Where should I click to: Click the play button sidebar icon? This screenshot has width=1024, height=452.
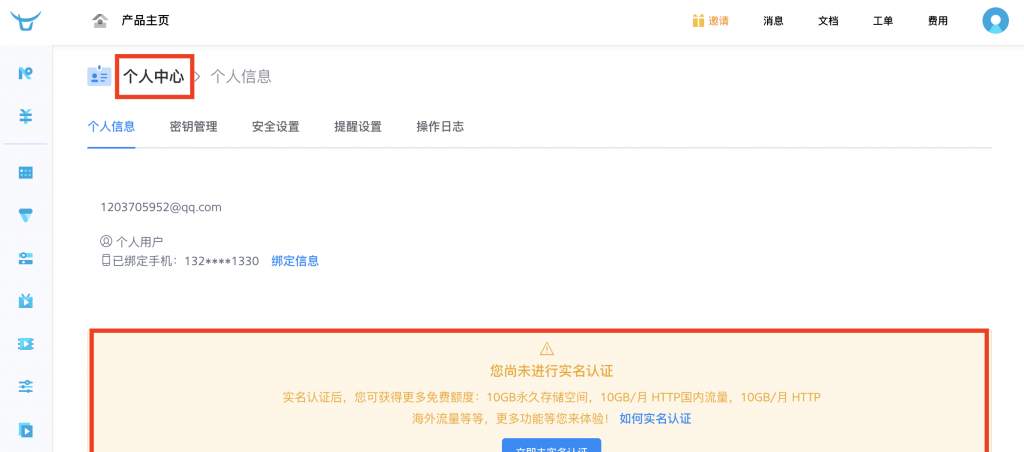coord(26,430)
